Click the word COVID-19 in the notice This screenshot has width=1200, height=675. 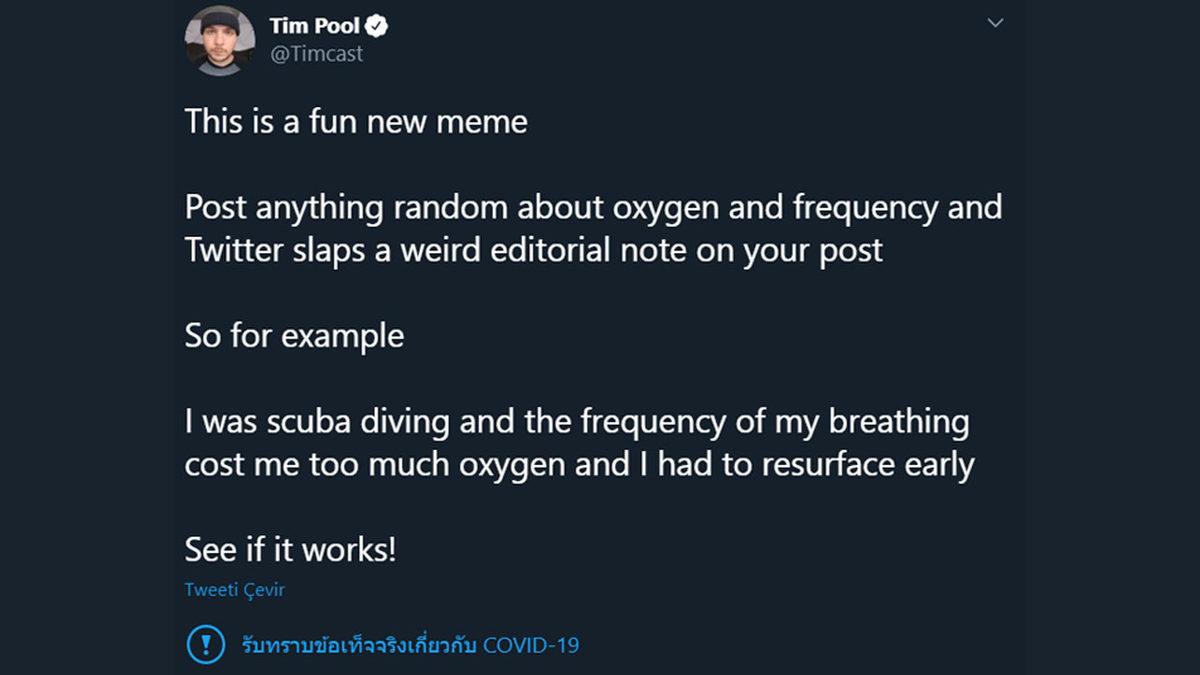pos(531,644)
